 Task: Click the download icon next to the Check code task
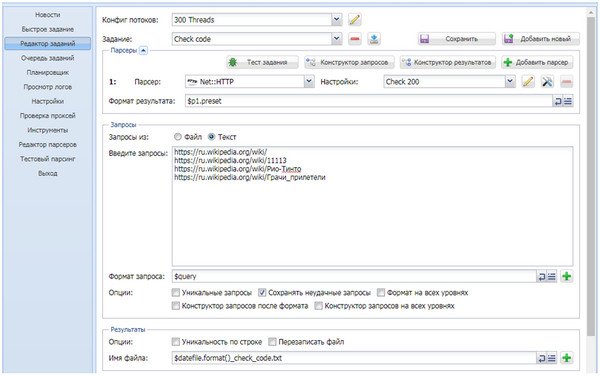coord(374,39)
